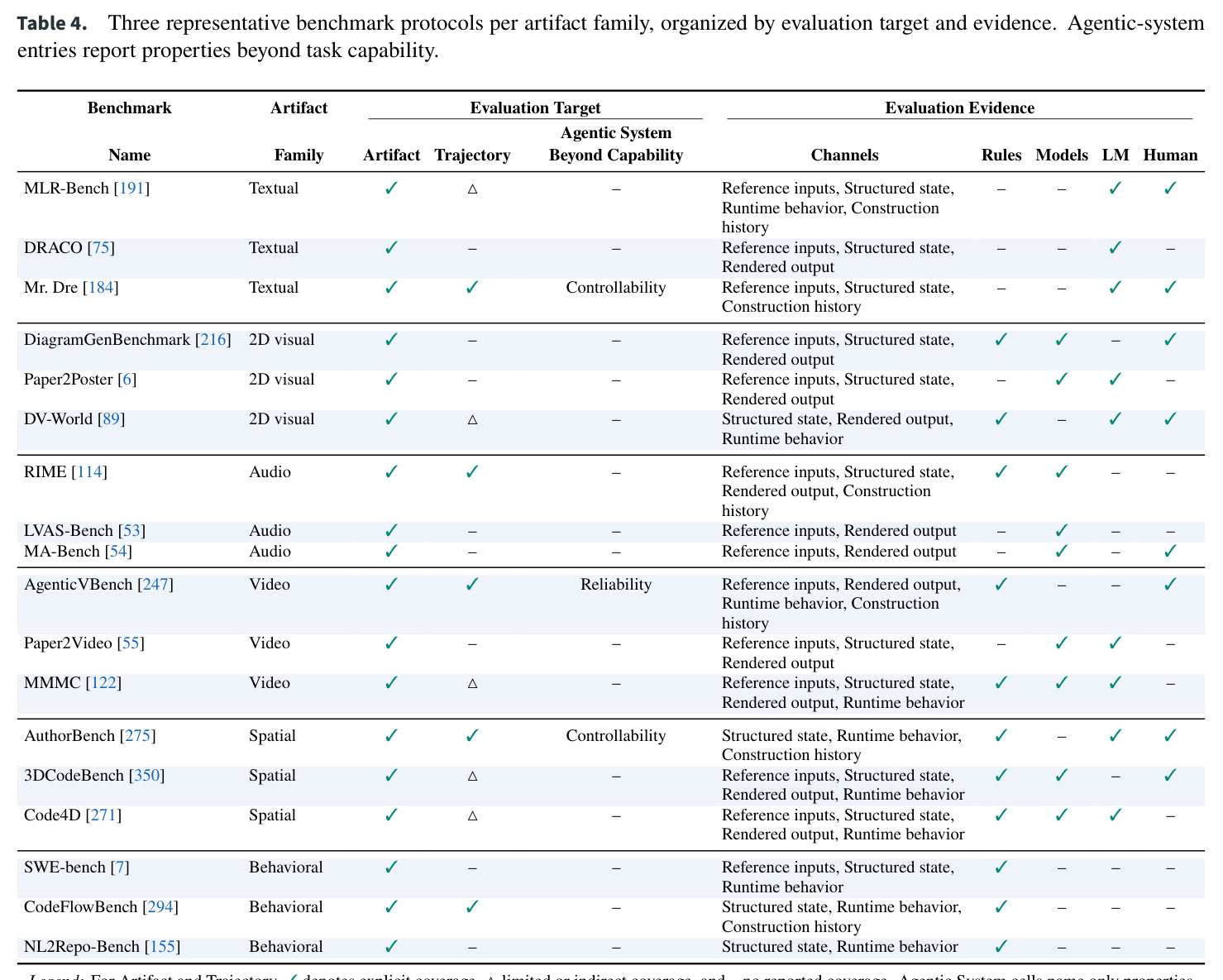Open citation 350 for 3DCodeBench
The image size is (1223, 980).
tap(146, 776)
